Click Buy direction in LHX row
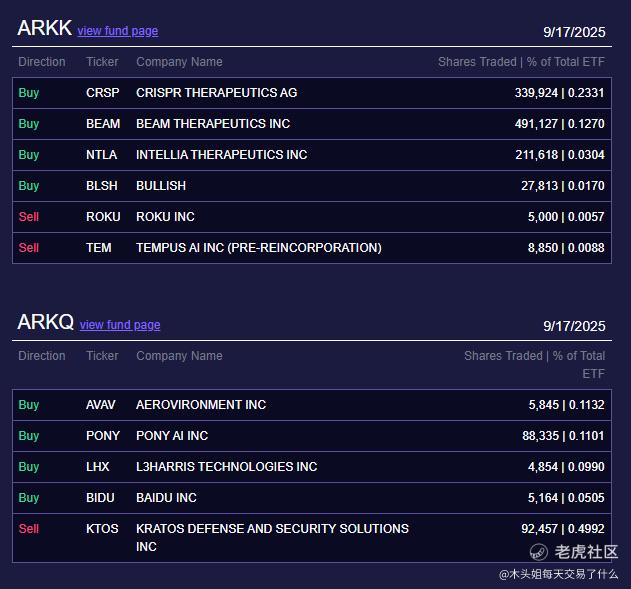631x589 pixels. click(x=29, y=467)
